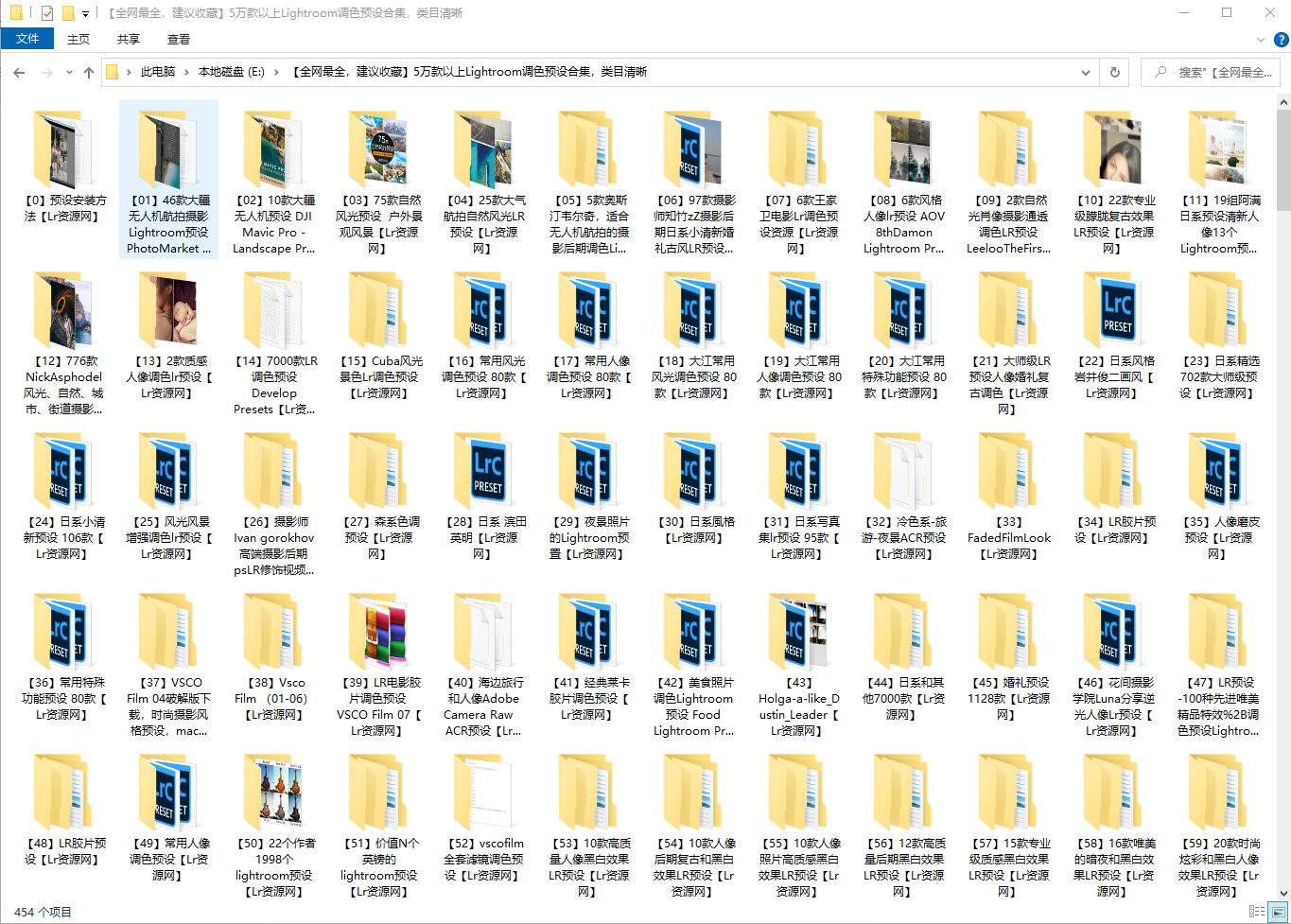Select folder 【32】冷色系-旅游-夜景ACR预设

[904, 494]
